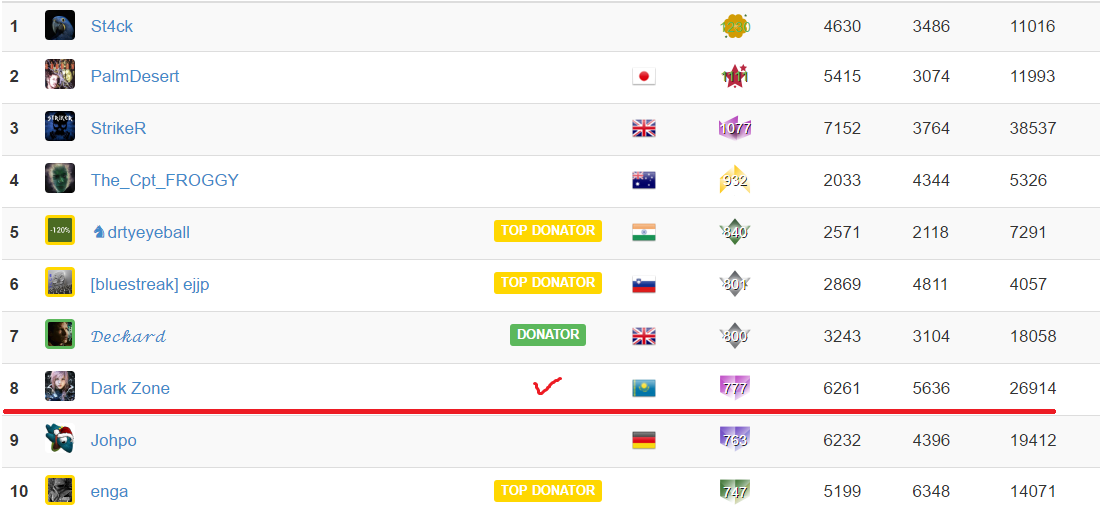Viewport: 1100px width, 515px height.
Task: Click the India flag icon
Action: (643, 232)
